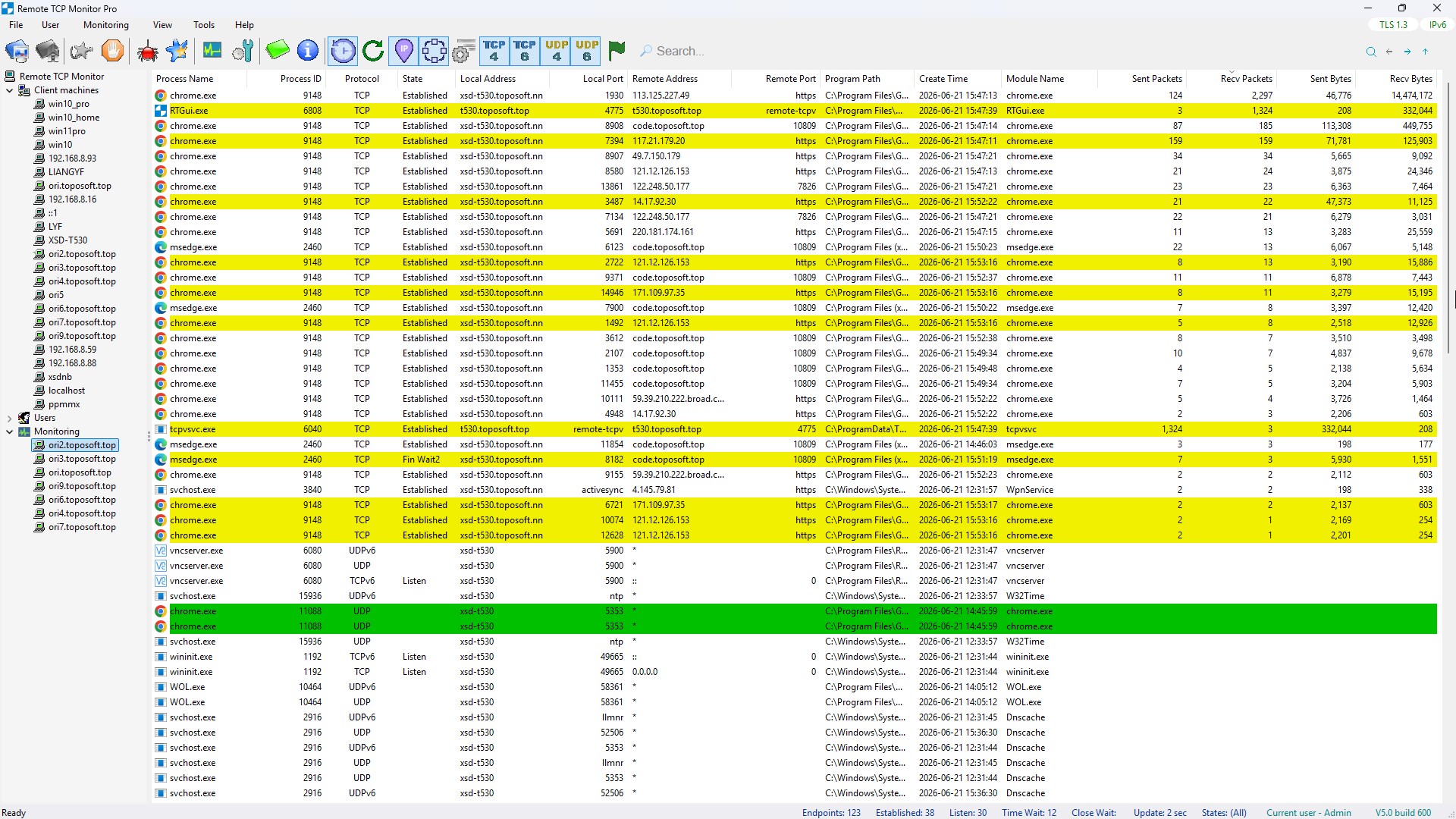Open the green waveform monitor icon
This screenshot has width=1456, height=819.
coord(212,51)
